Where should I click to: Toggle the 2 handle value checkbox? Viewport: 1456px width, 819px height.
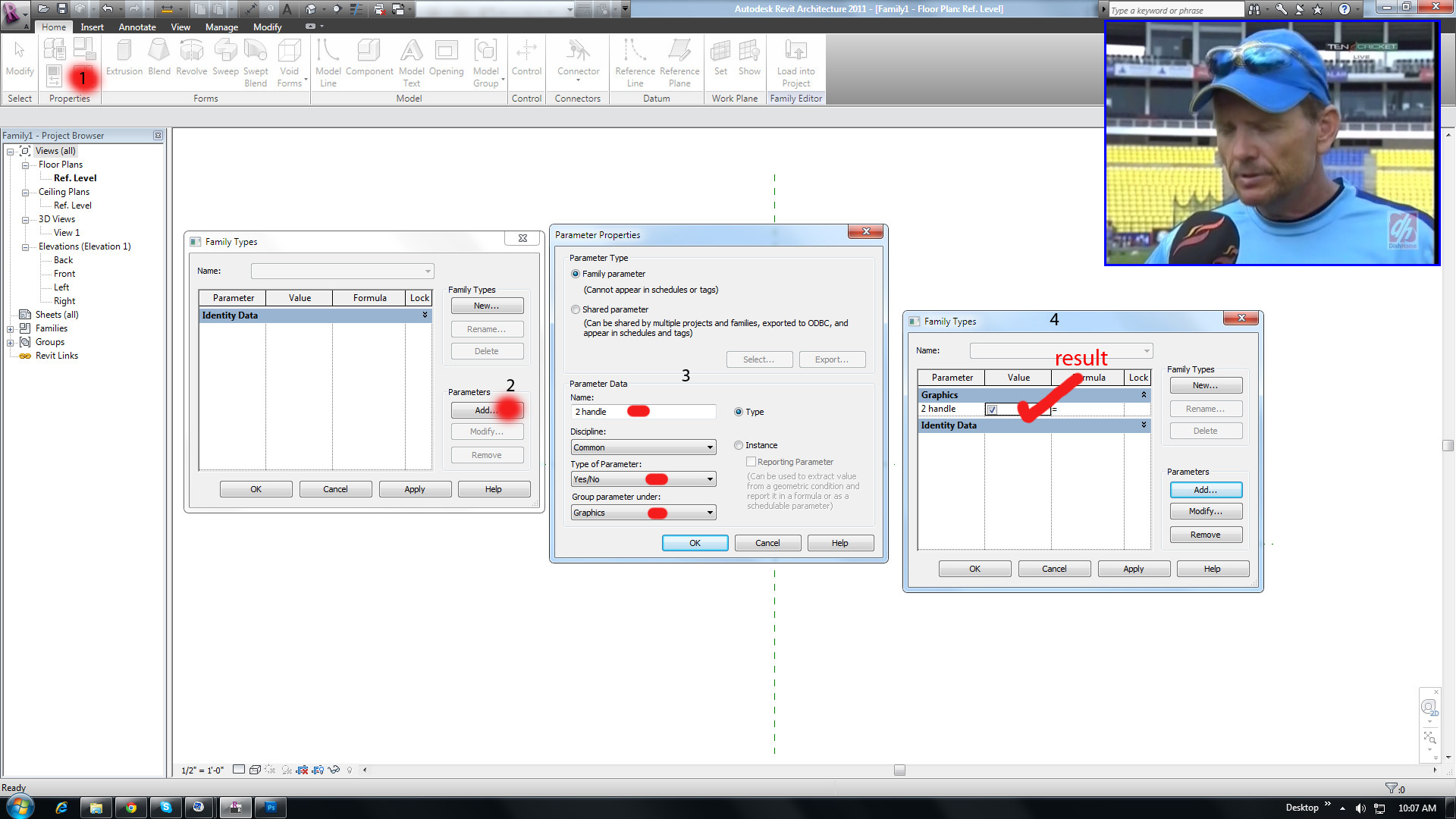click(x=992, y=409)
